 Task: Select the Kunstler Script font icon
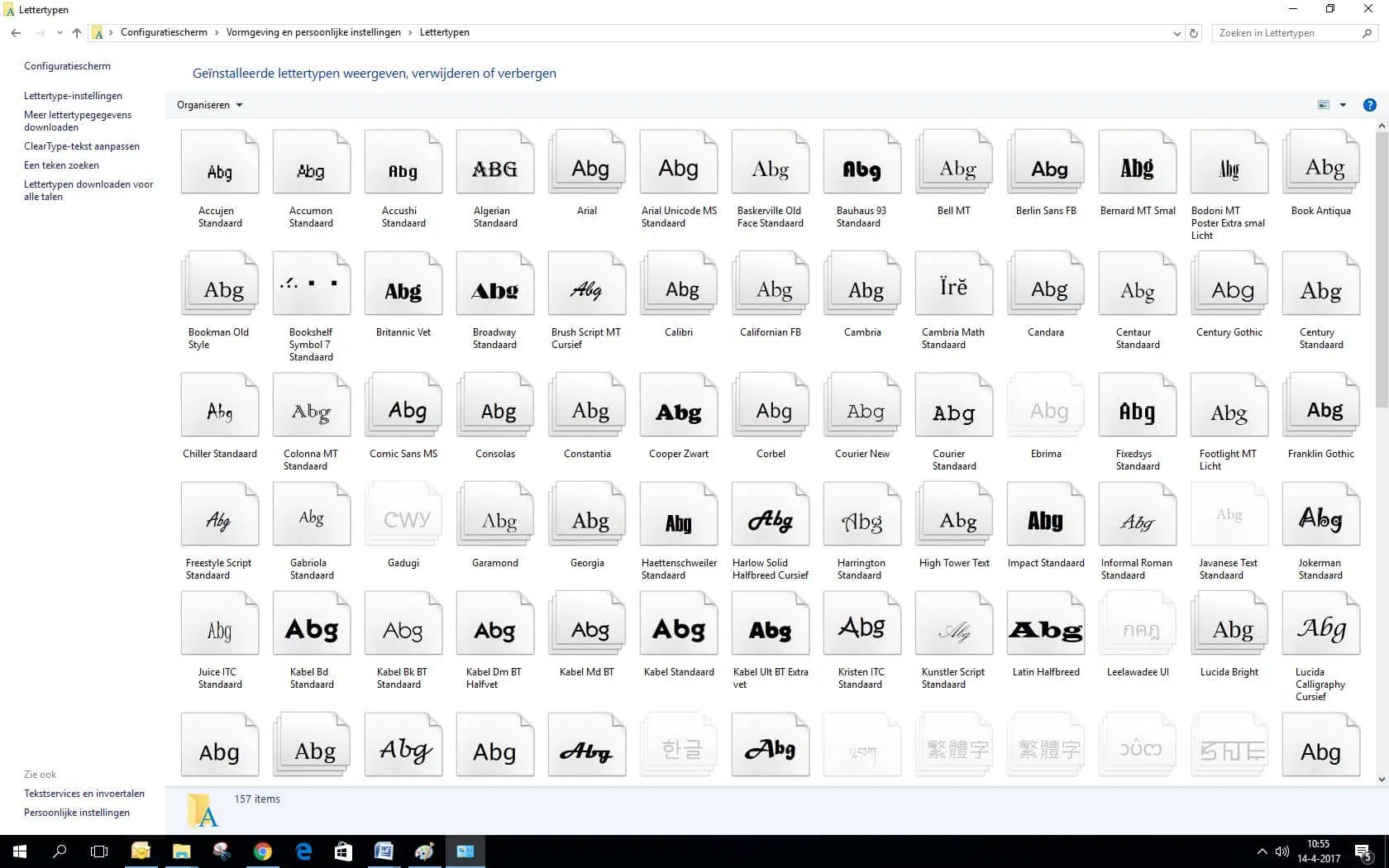954,623
